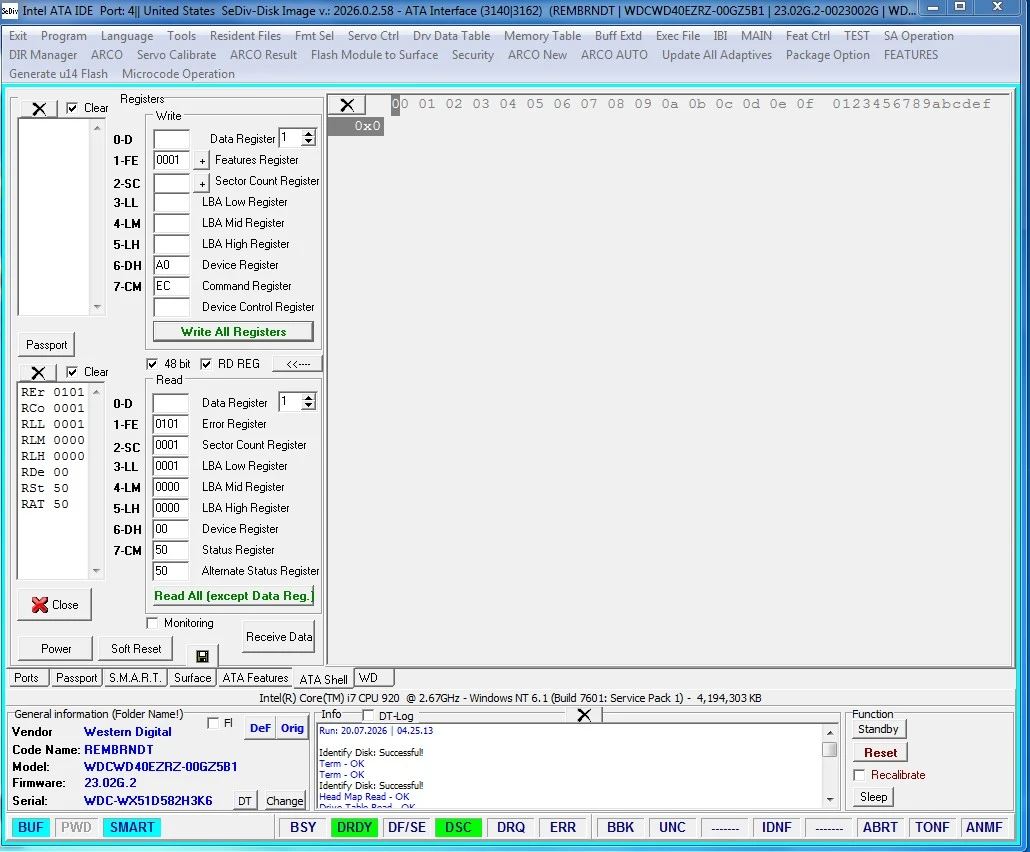Click the red X Close button
Screen dimensions: 1030x852
click(55, 604)
